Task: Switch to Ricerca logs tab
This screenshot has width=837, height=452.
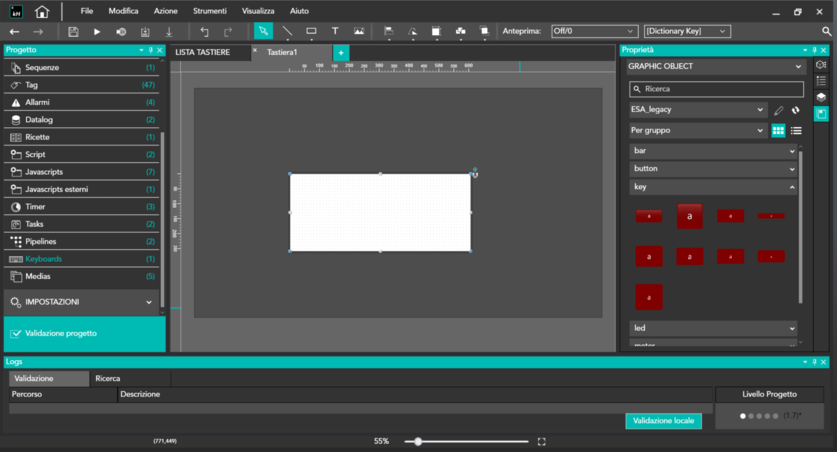Action: (x=108, y=378)
